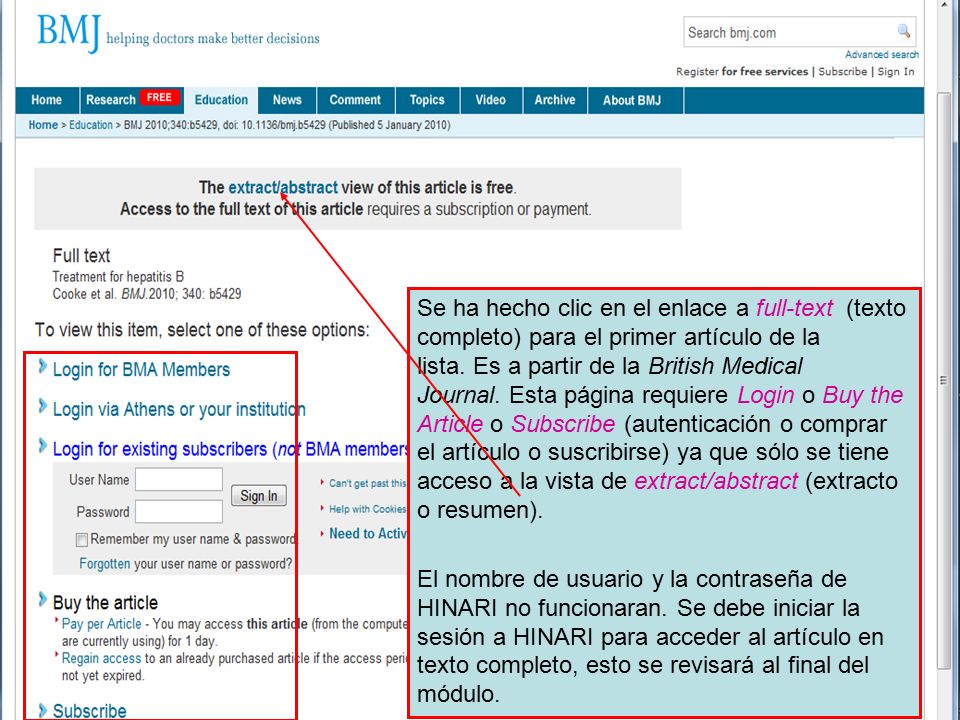Click the 'Full text' heading
This screenshot has width=960, height=720.
[81, 255]
